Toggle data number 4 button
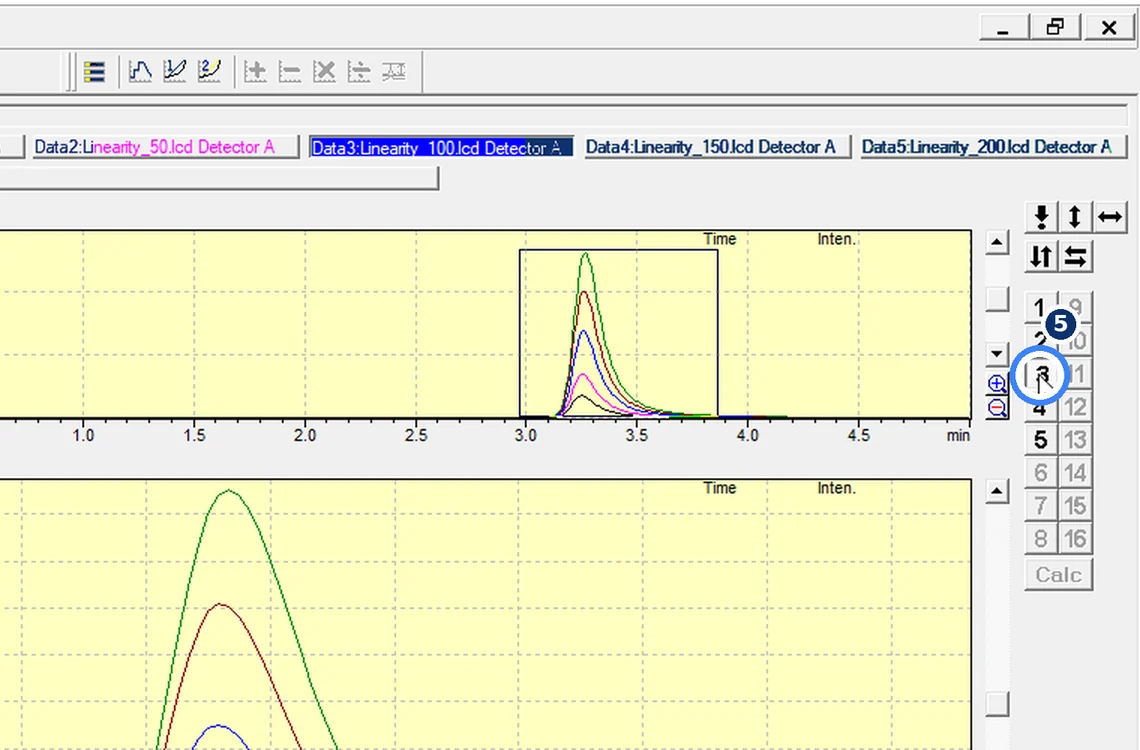The width and height of the screenshot is (1140, 750). tap(1040, 408)
